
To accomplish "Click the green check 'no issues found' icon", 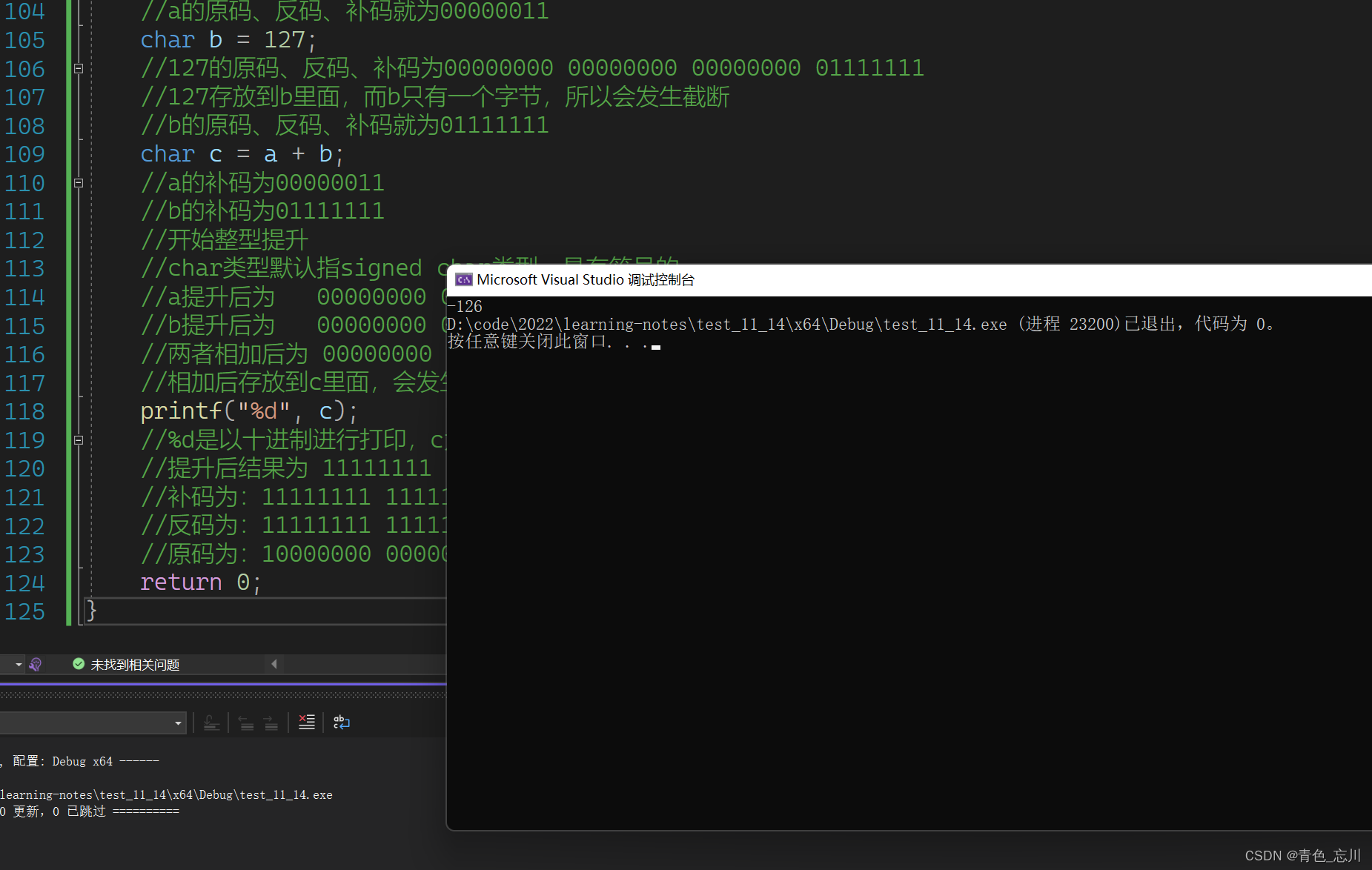I will (x=79, y=664).
